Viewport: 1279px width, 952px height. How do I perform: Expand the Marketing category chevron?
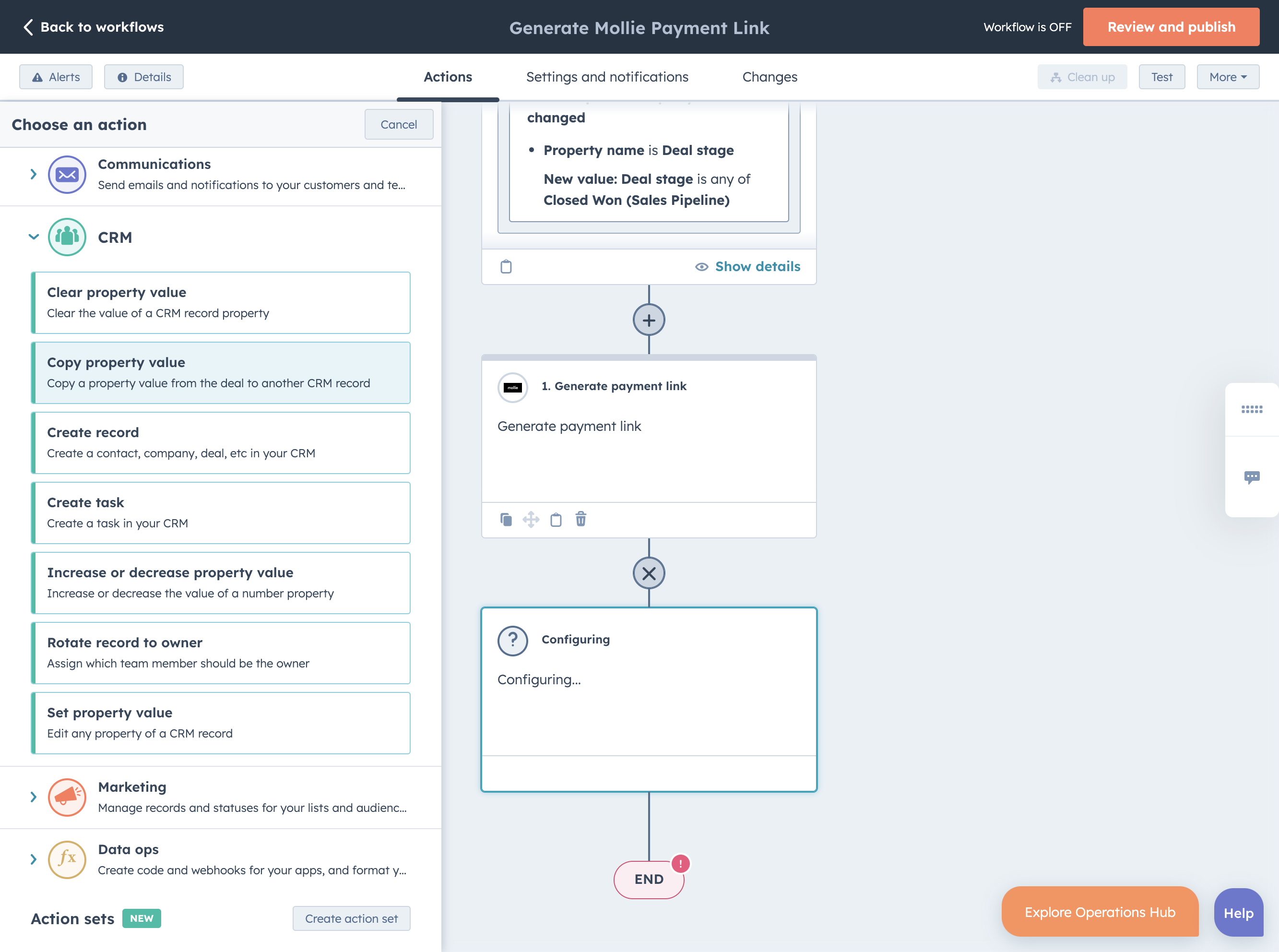pos(34,797)
